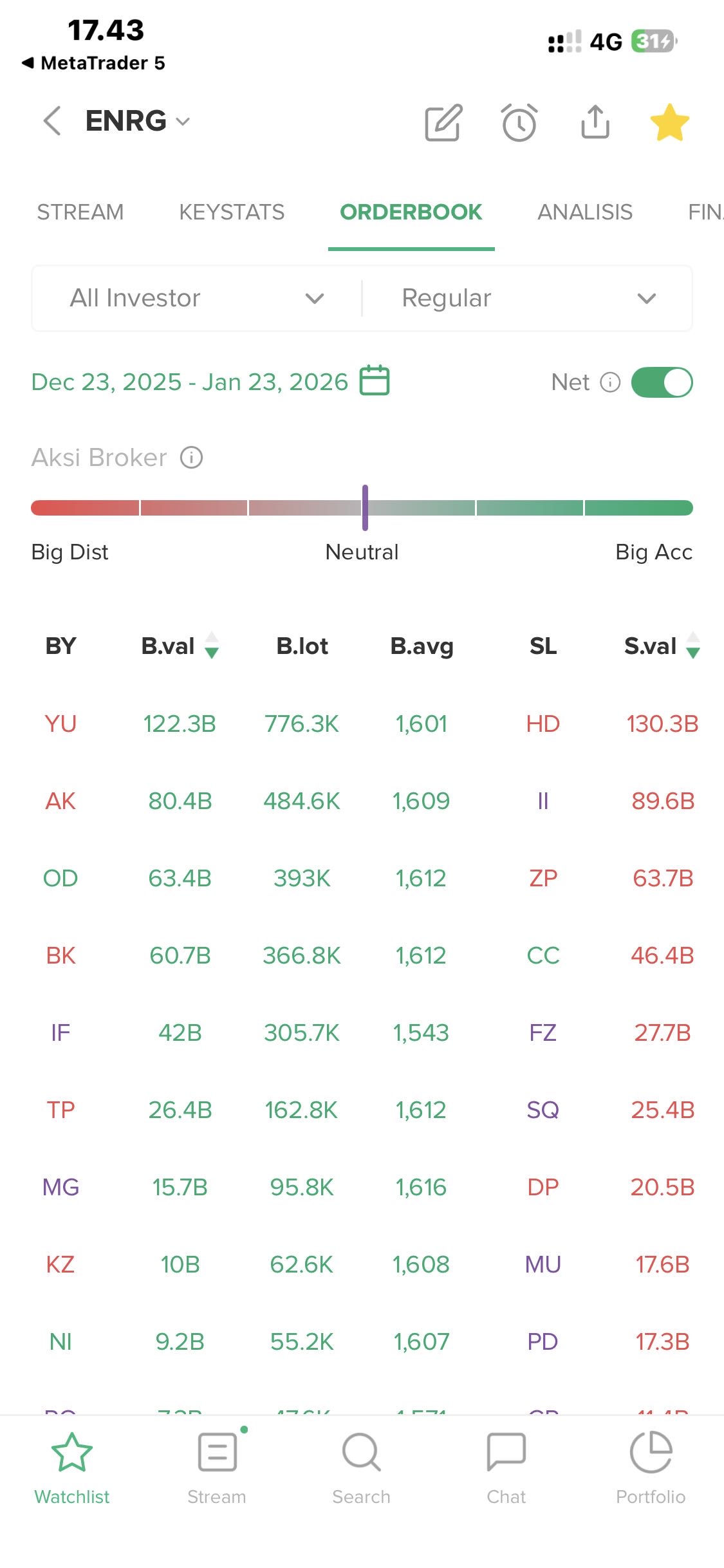Expand the All Investor dropdown
724x1568 pixels.
click(197, 298)
